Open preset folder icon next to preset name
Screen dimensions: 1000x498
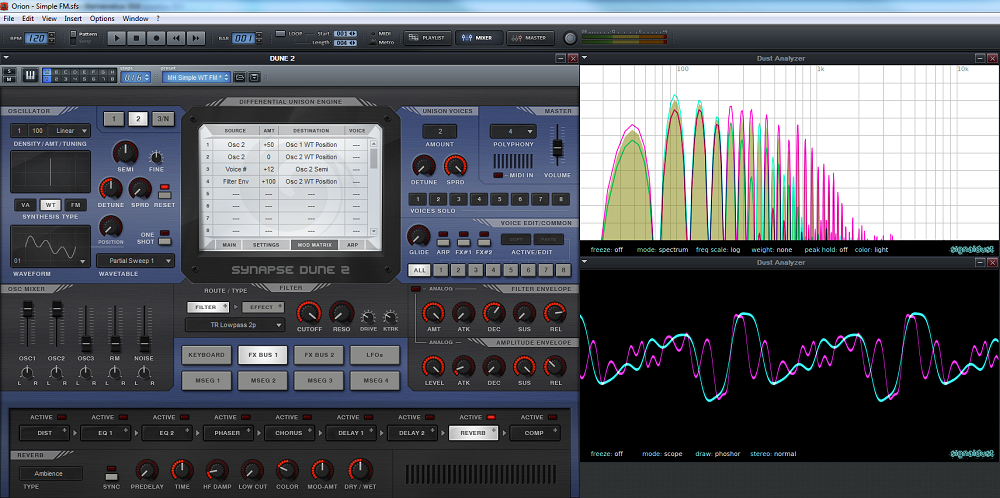240,77
